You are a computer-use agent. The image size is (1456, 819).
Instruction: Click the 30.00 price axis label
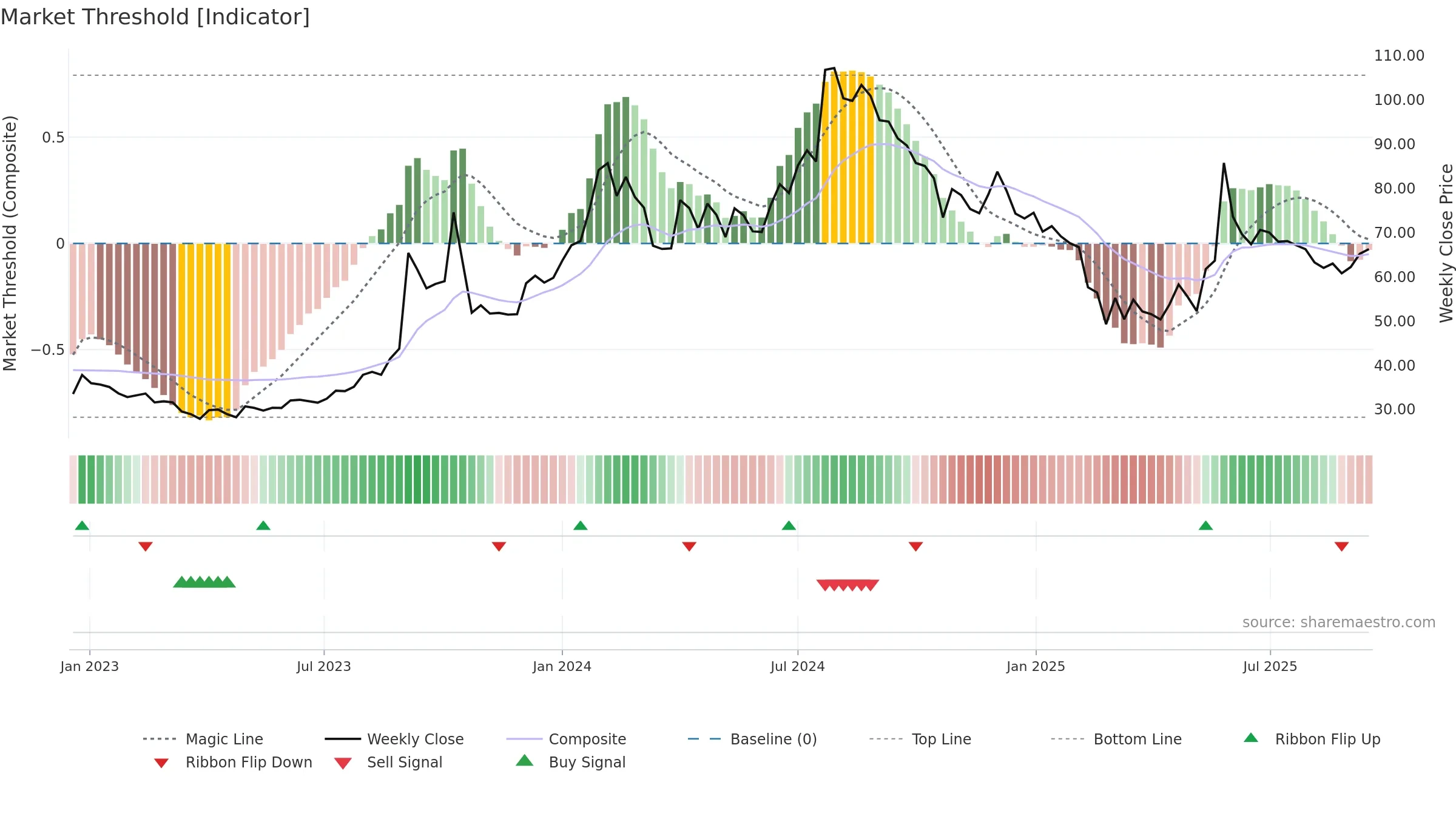click(1395, 409)
